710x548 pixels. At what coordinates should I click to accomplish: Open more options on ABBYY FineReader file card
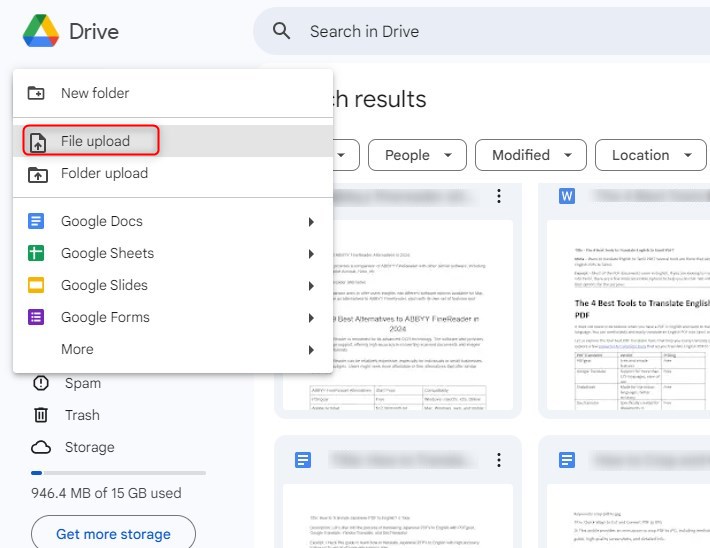(499, 196)
